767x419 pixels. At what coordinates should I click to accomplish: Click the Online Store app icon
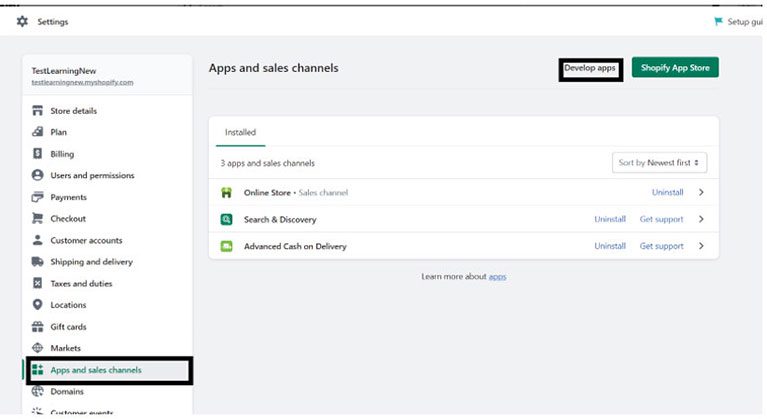(226, 193)
